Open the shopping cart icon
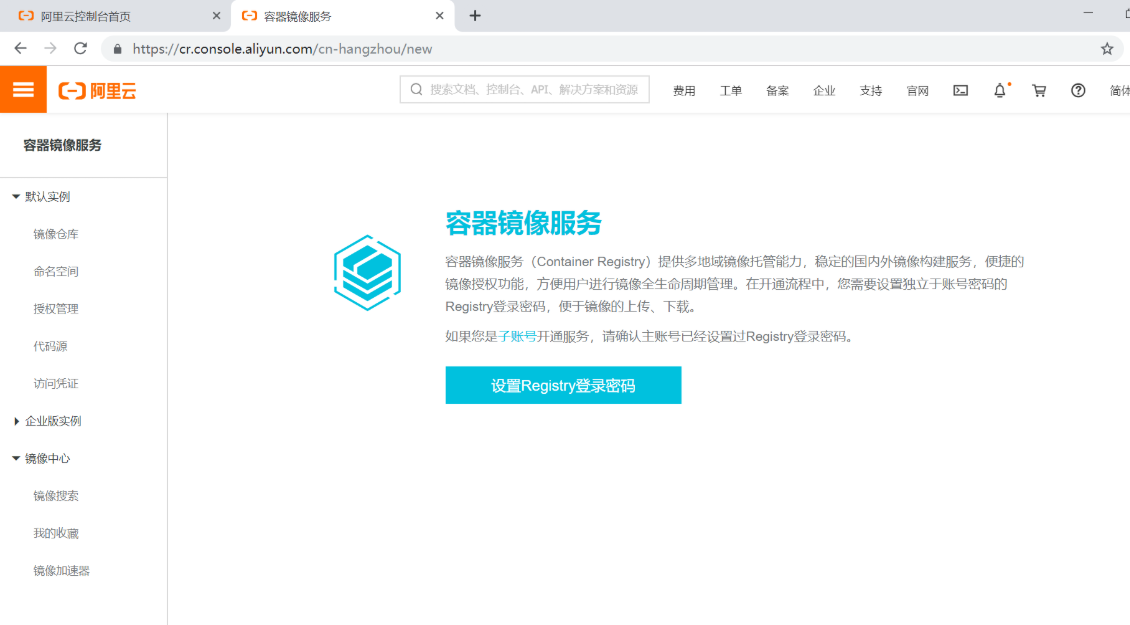This screenshot has height=625, width=1130. click(x=1038, y=90)
